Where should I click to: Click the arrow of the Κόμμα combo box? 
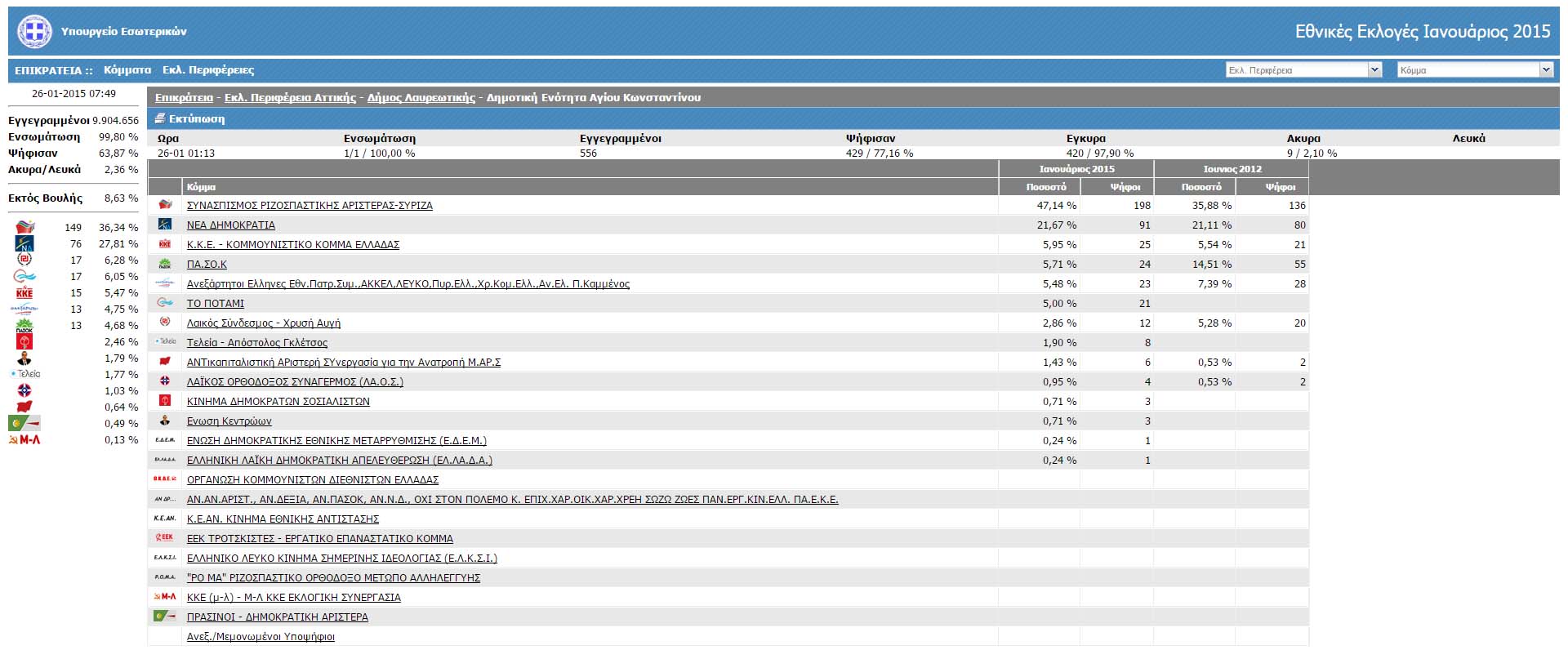click(1545, 70)
